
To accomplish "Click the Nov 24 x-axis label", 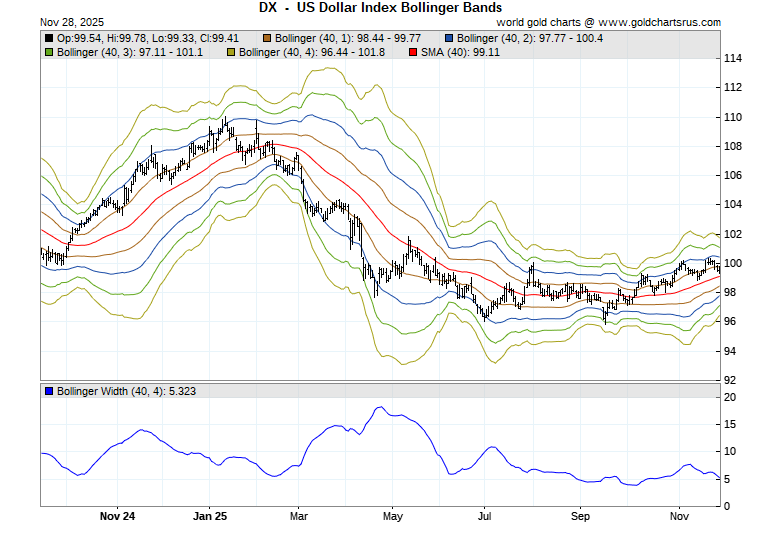I will (x=118, y=517).
